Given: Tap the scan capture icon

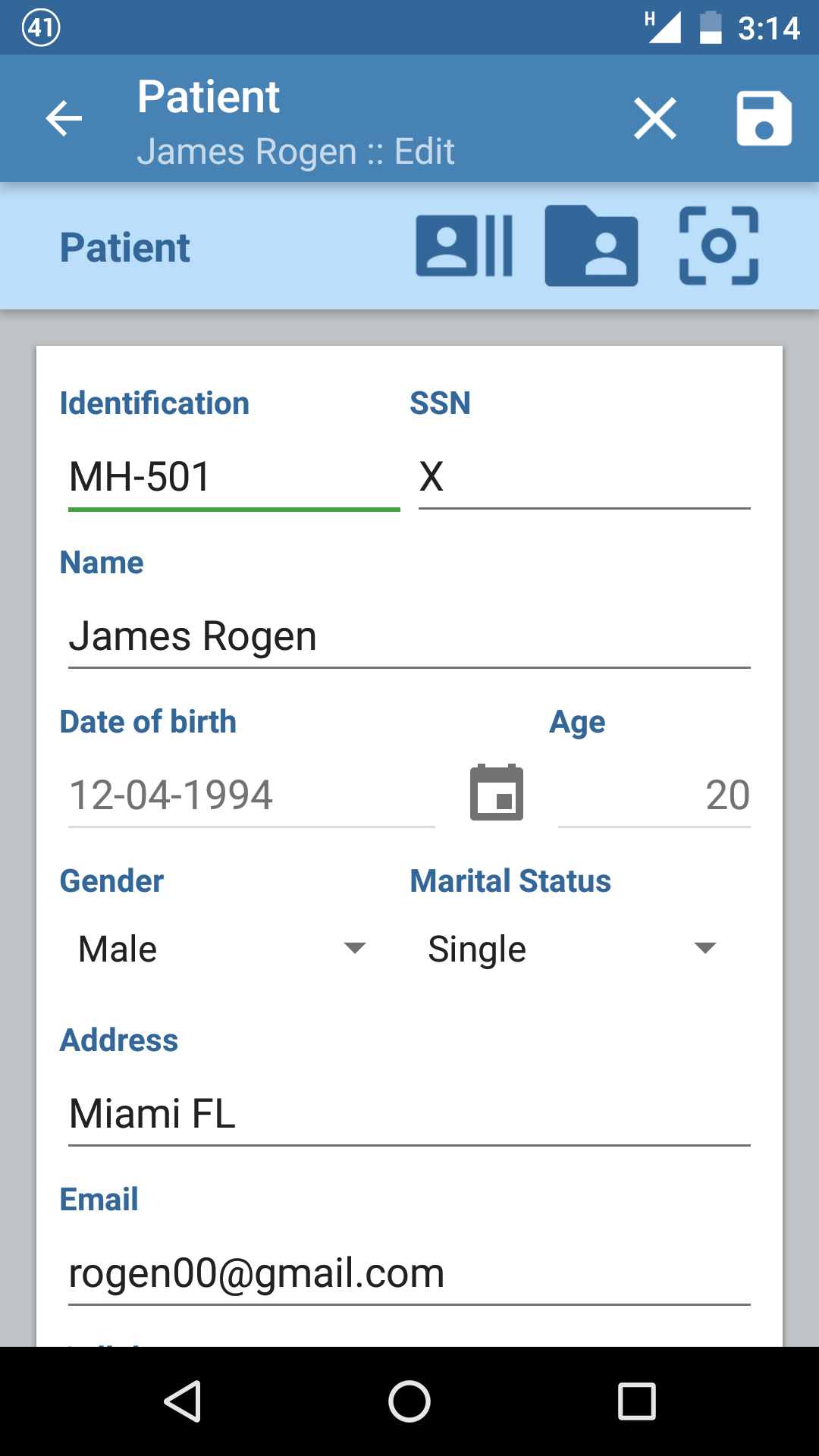Looking at the screenshot, I should [x=718, y=246].
